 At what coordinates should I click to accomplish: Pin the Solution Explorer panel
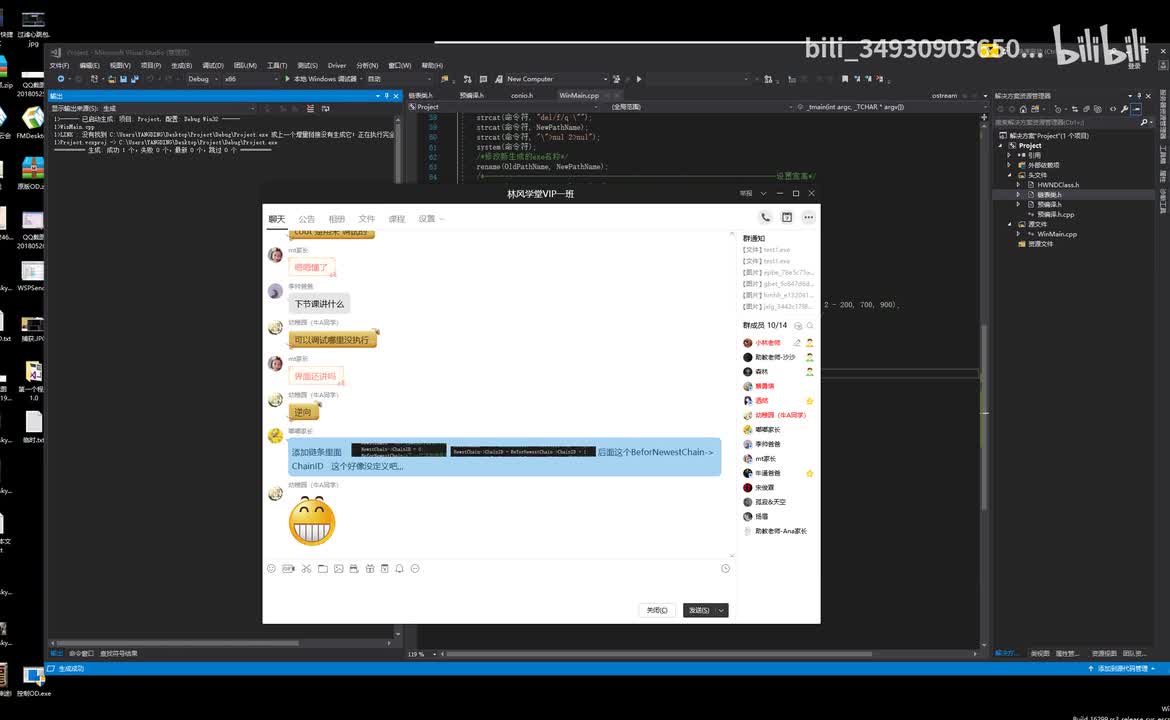(x=1139, y=96)
